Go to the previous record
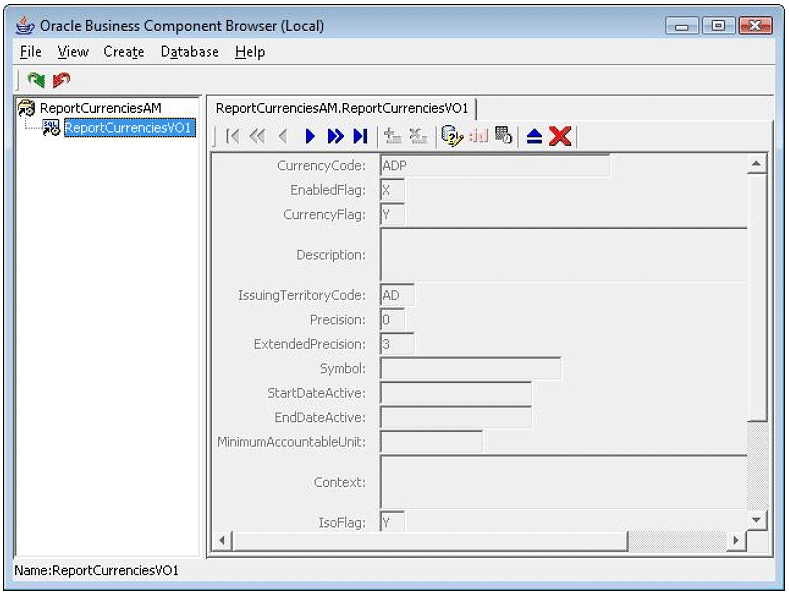The image size is (789, 595). (x=283, y=136)
